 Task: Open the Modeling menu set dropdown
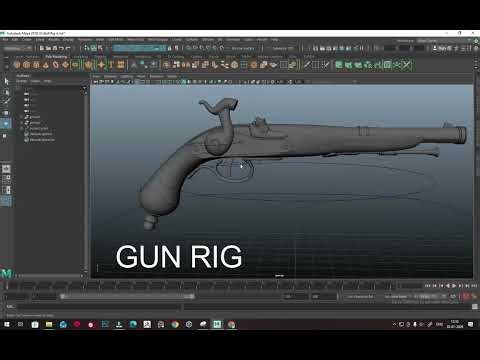point(17,48)
